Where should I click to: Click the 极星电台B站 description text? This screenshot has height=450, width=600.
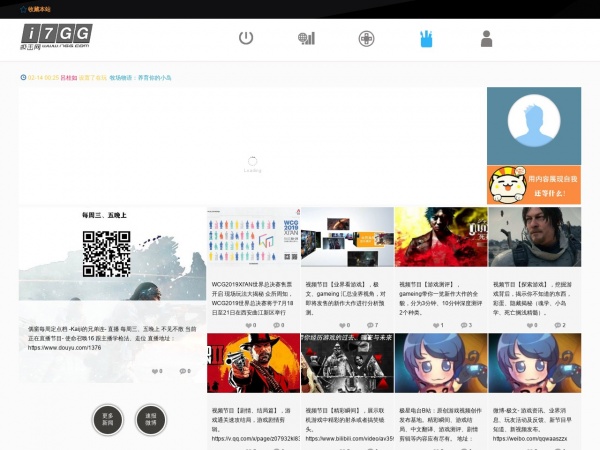[x=439, y=424]
